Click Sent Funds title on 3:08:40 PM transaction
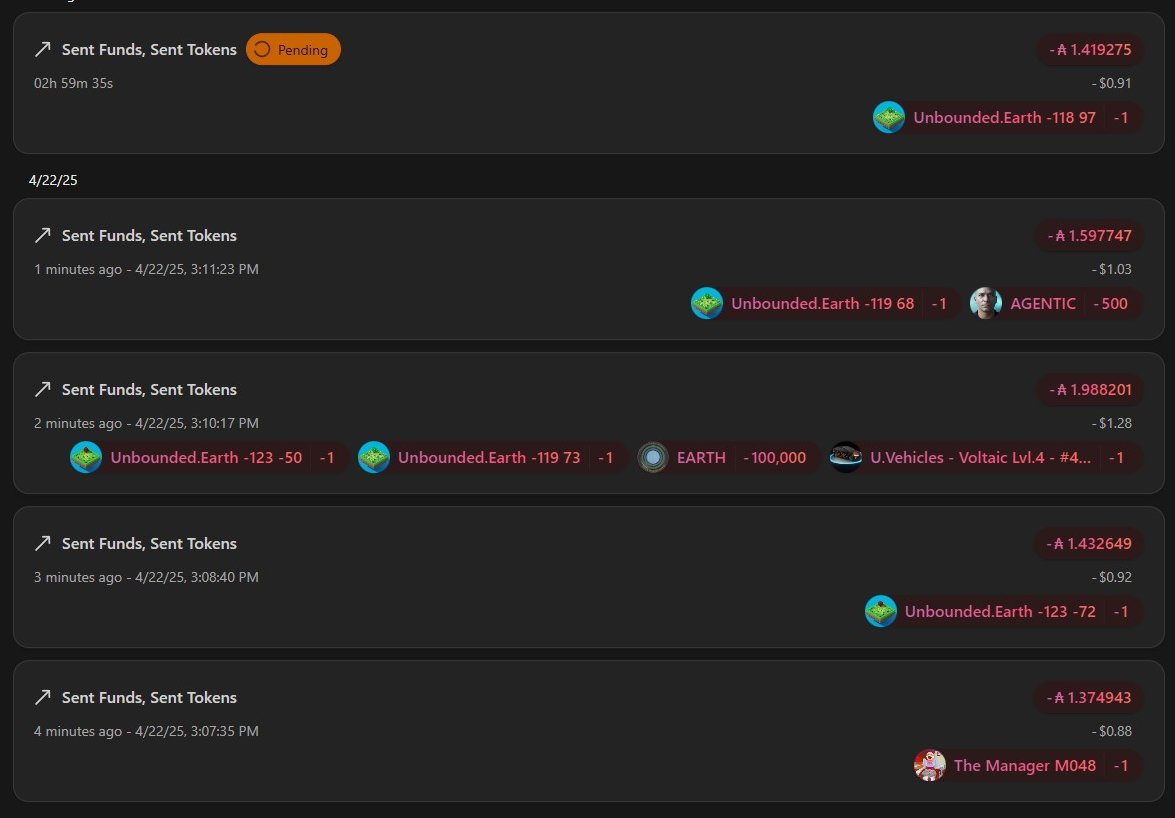The image size is (1175, 818). click(149, 543)
